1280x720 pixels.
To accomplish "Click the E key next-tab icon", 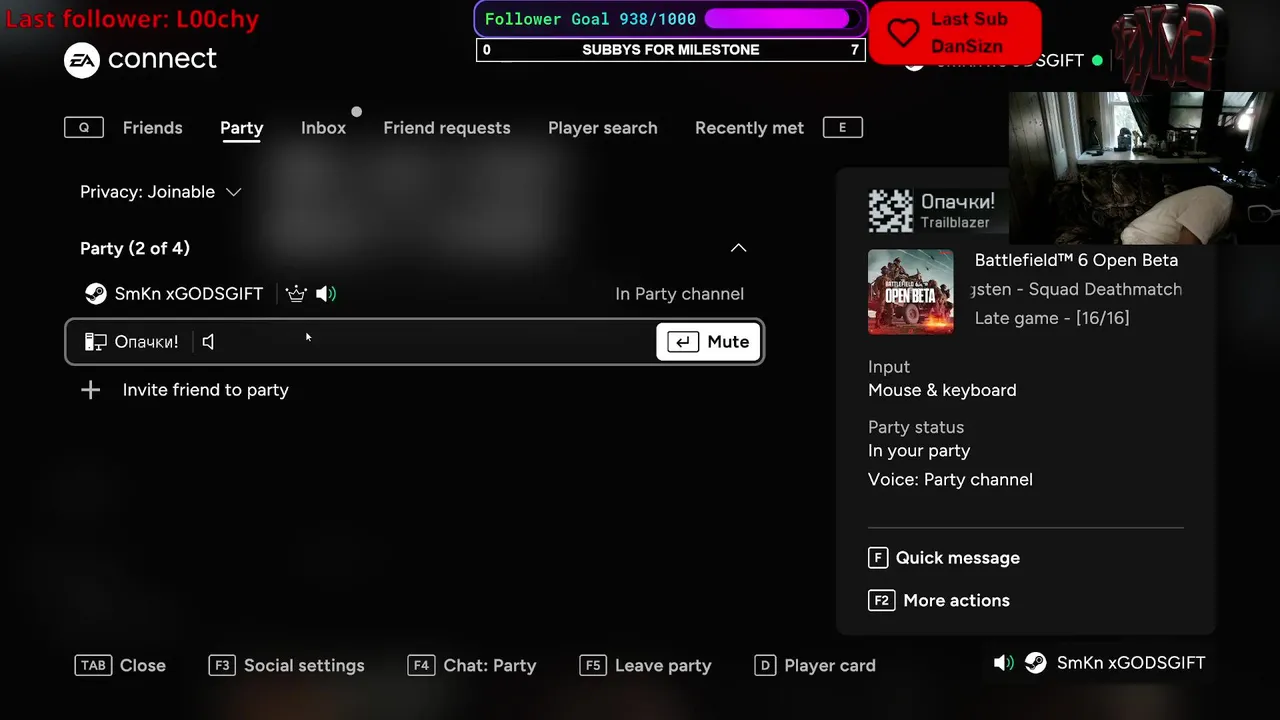I will (x=842, y=128).
